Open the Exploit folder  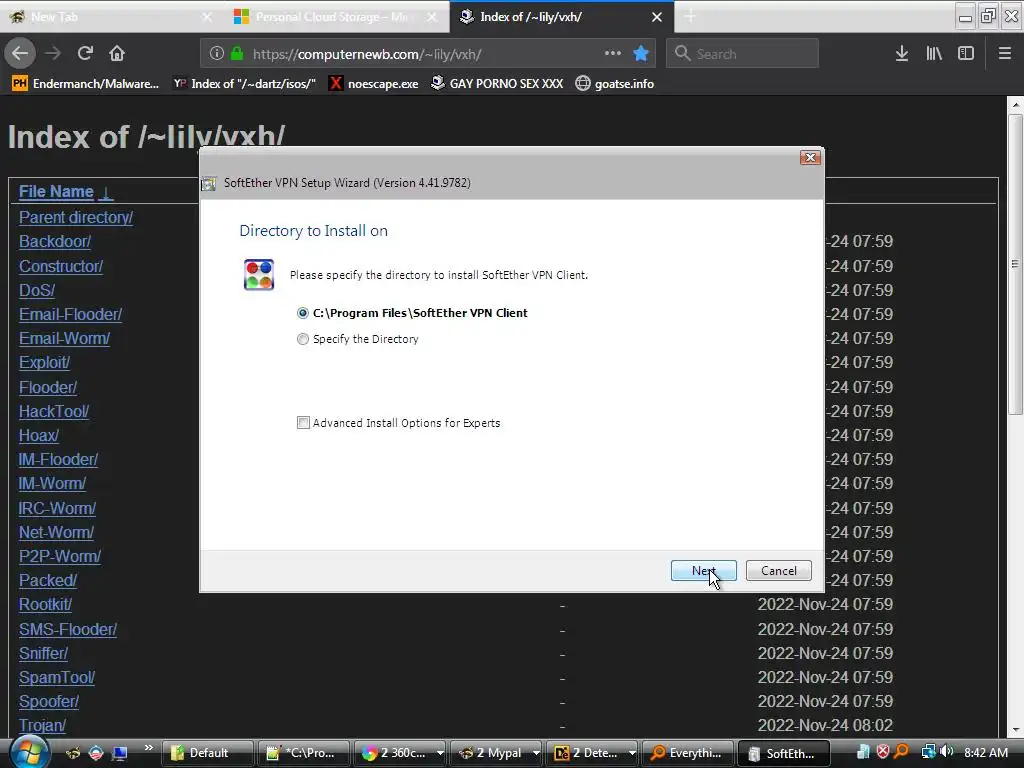tap(44, 362)
